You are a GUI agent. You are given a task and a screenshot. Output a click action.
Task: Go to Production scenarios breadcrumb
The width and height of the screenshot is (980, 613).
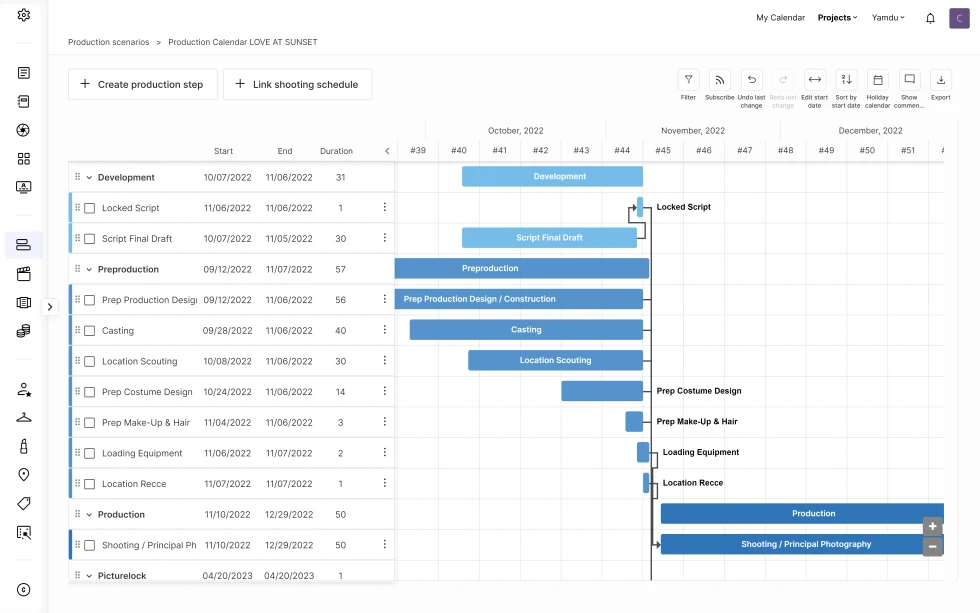point(109,42)
